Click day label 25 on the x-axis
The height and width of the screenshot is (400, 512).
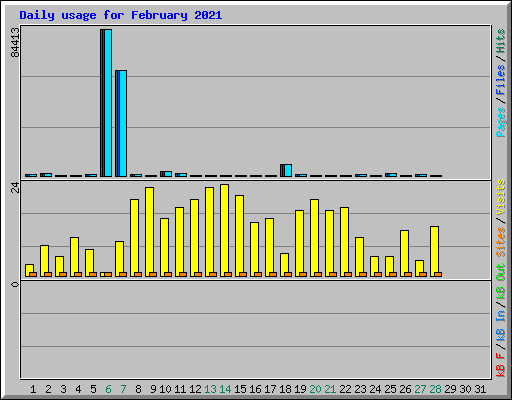[390, 389]
